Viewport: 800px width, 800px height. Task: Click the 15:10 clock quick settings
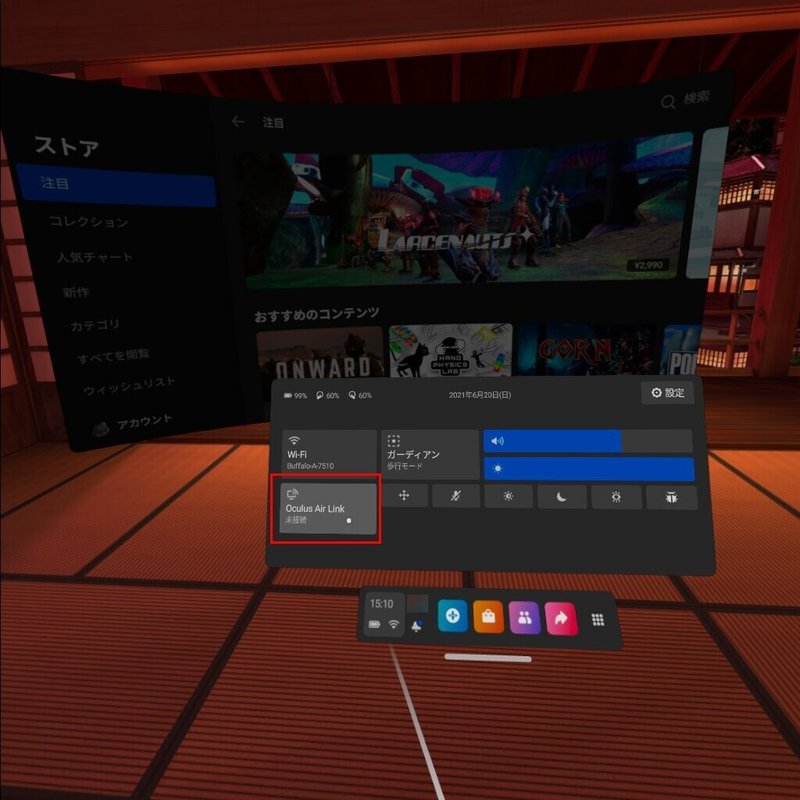[382, 604]
